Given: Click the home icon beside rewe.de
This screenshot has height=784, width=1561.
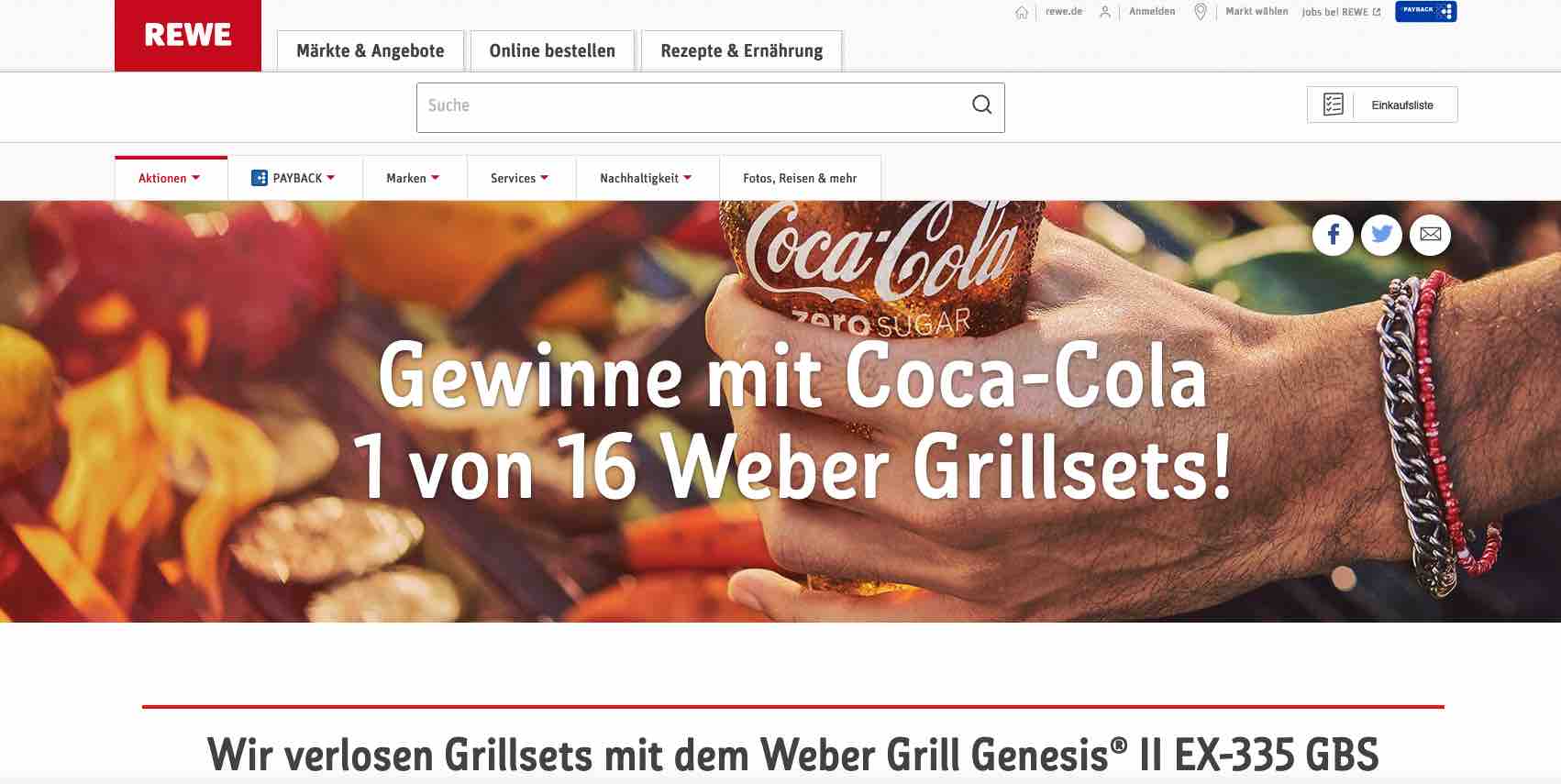Looking at the screenshot, I should coord(1022,12).
